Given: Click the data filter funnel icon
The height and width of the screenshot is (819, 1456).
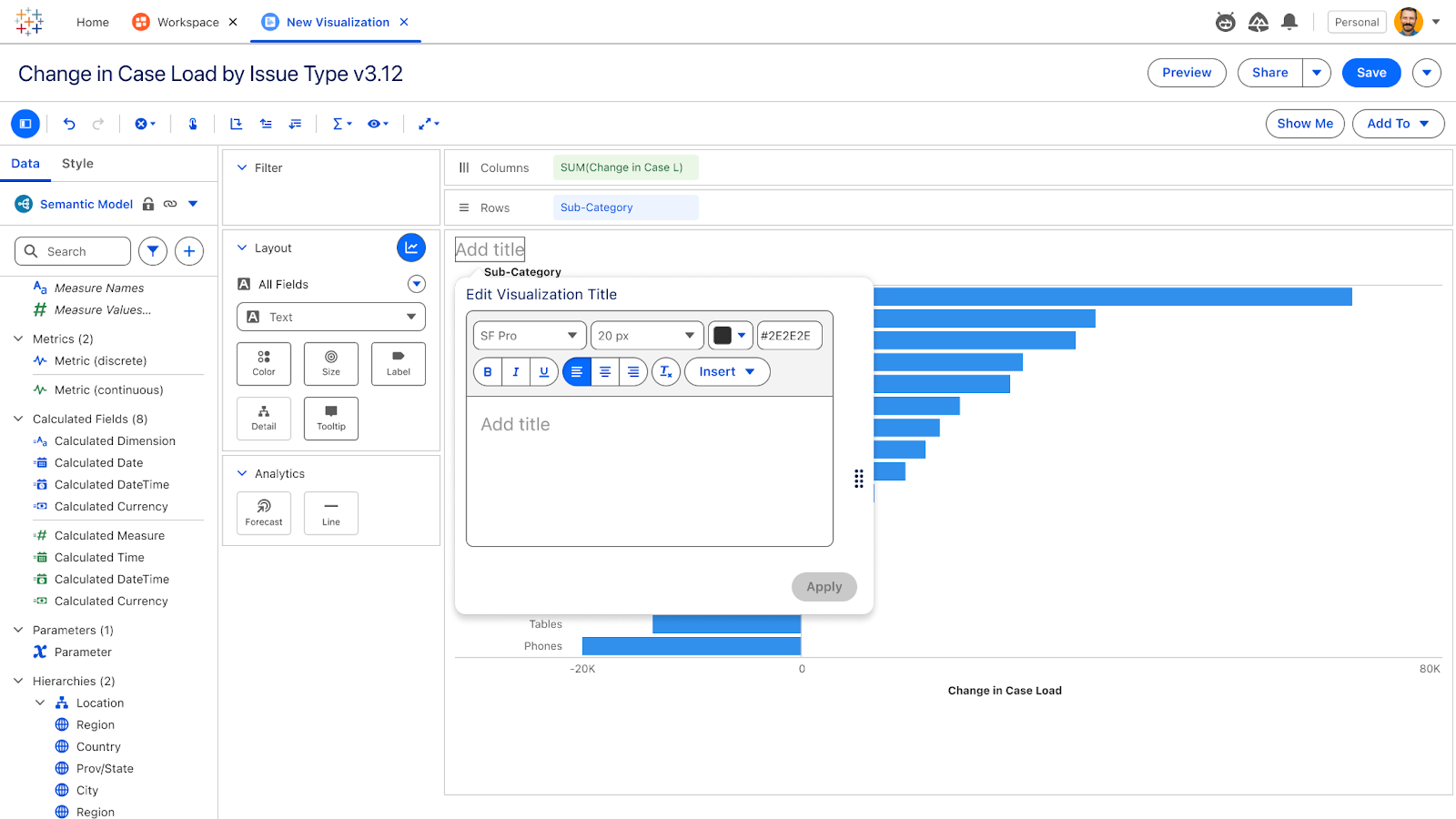Looking at the screenshot, I should [153, 251].
